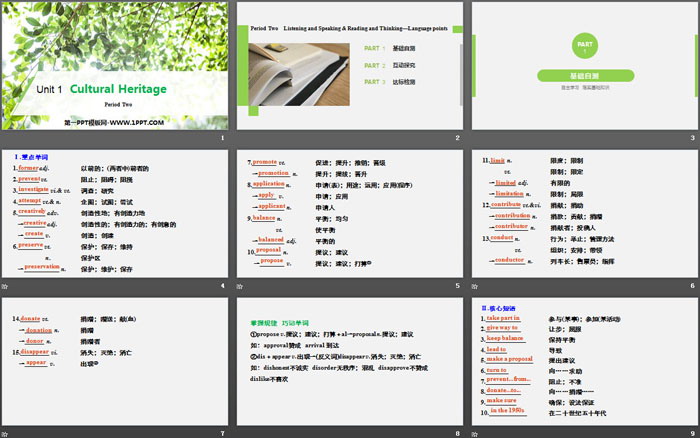Click the green 基础自测 banner on slide 3
The image size is (700, 438).
(x=587, y=76)
